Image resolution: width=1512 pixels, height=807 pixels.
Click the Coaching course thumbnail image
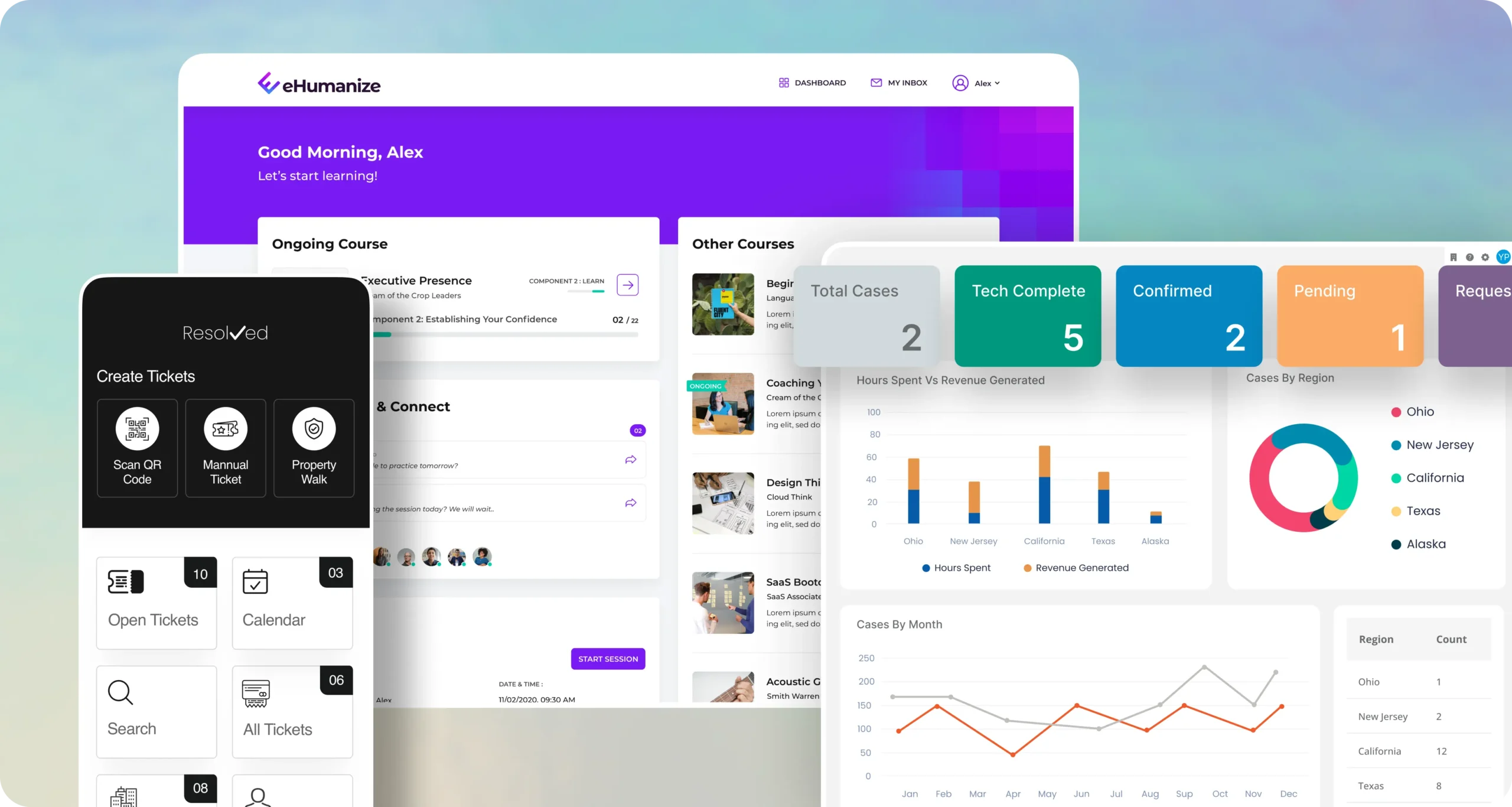point(723,404)
